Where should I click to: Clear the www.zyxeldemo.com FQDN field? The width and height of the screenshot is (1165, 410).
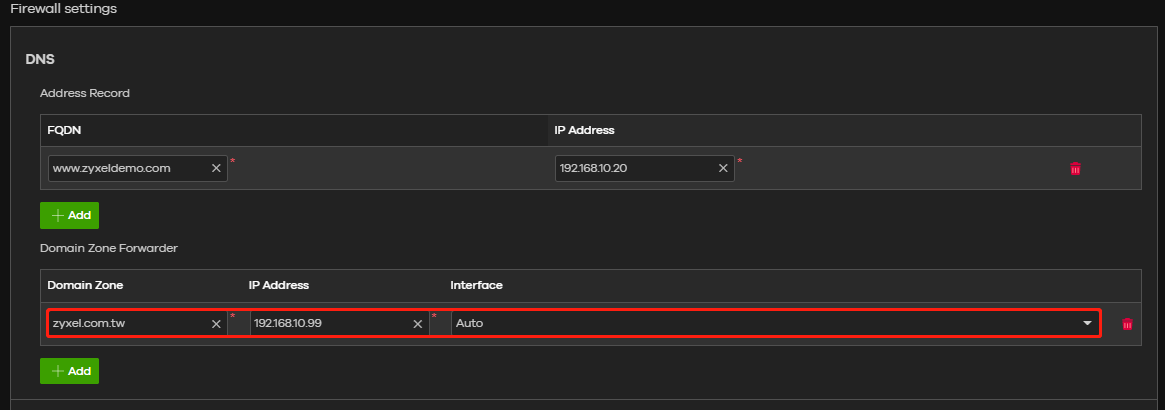[216, 169]
